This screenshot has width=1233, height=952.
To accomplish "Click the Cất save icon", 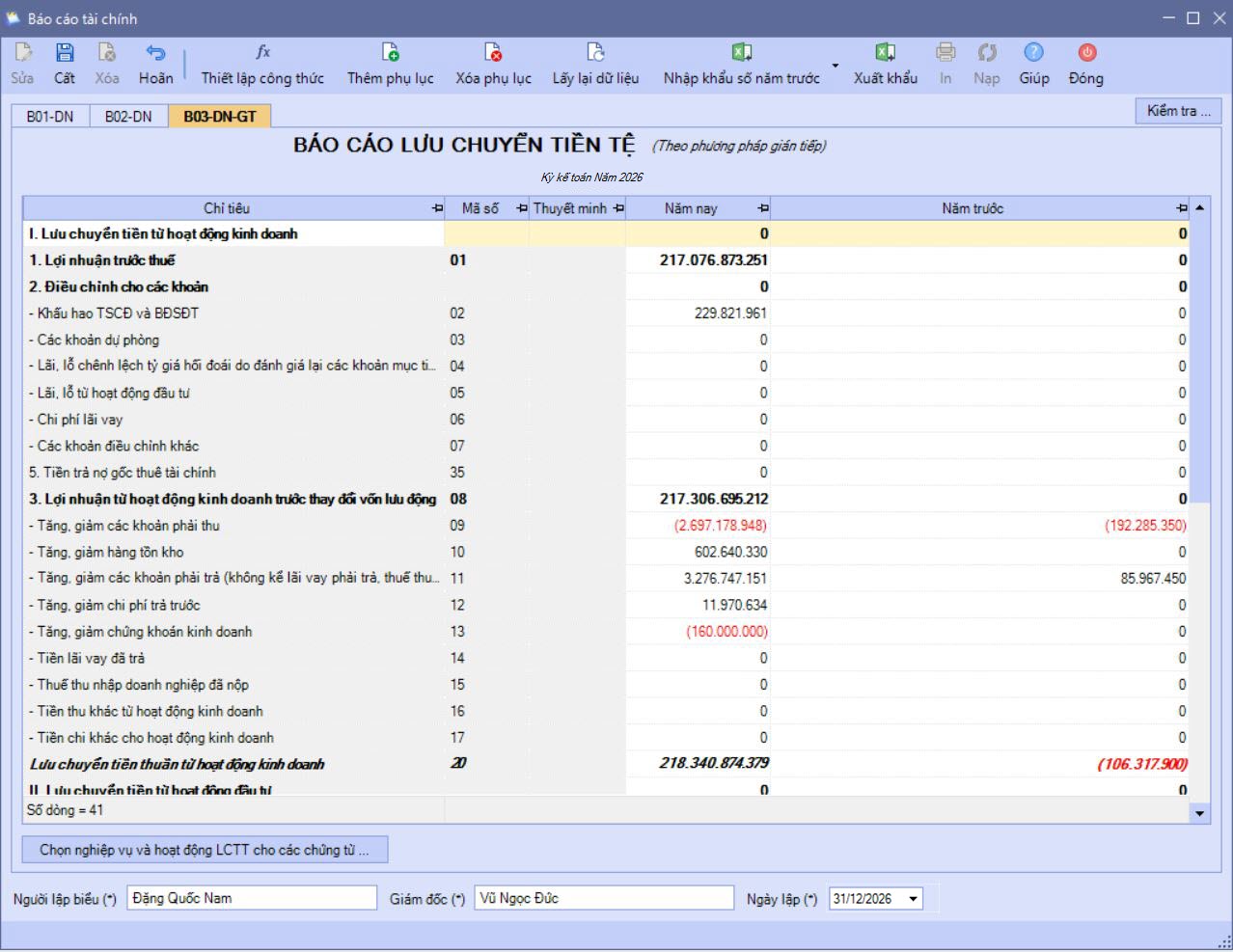I will [65, 54].
